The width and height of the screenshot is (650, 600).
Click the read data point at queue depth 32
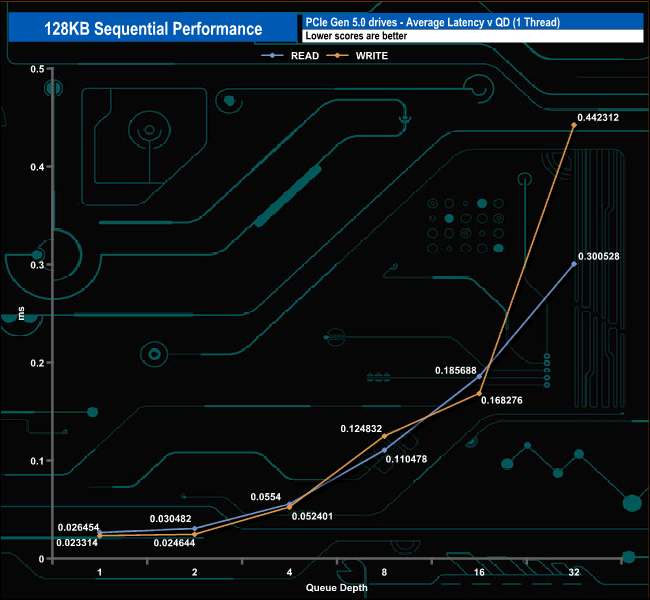pyautogui.click(x=574, y=264)
